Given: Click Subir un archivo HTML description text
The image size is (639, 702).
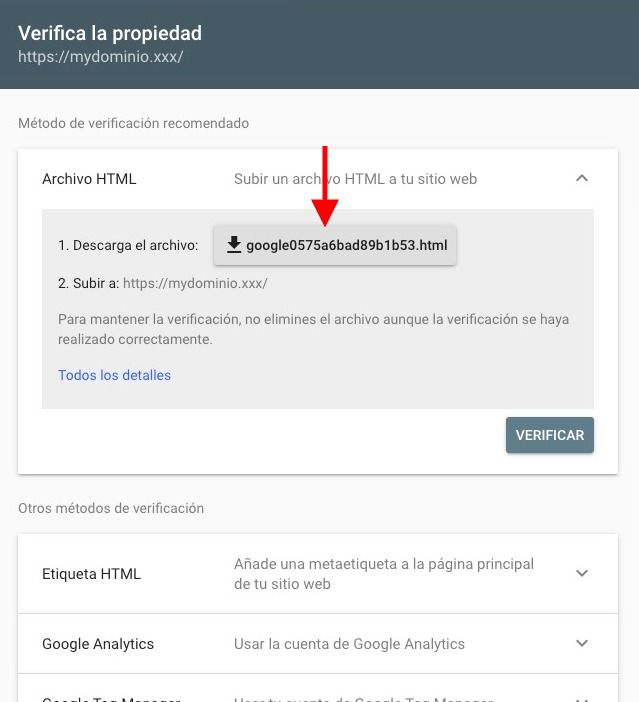Looking at the screenshot, I should click(x=356, y=179).
